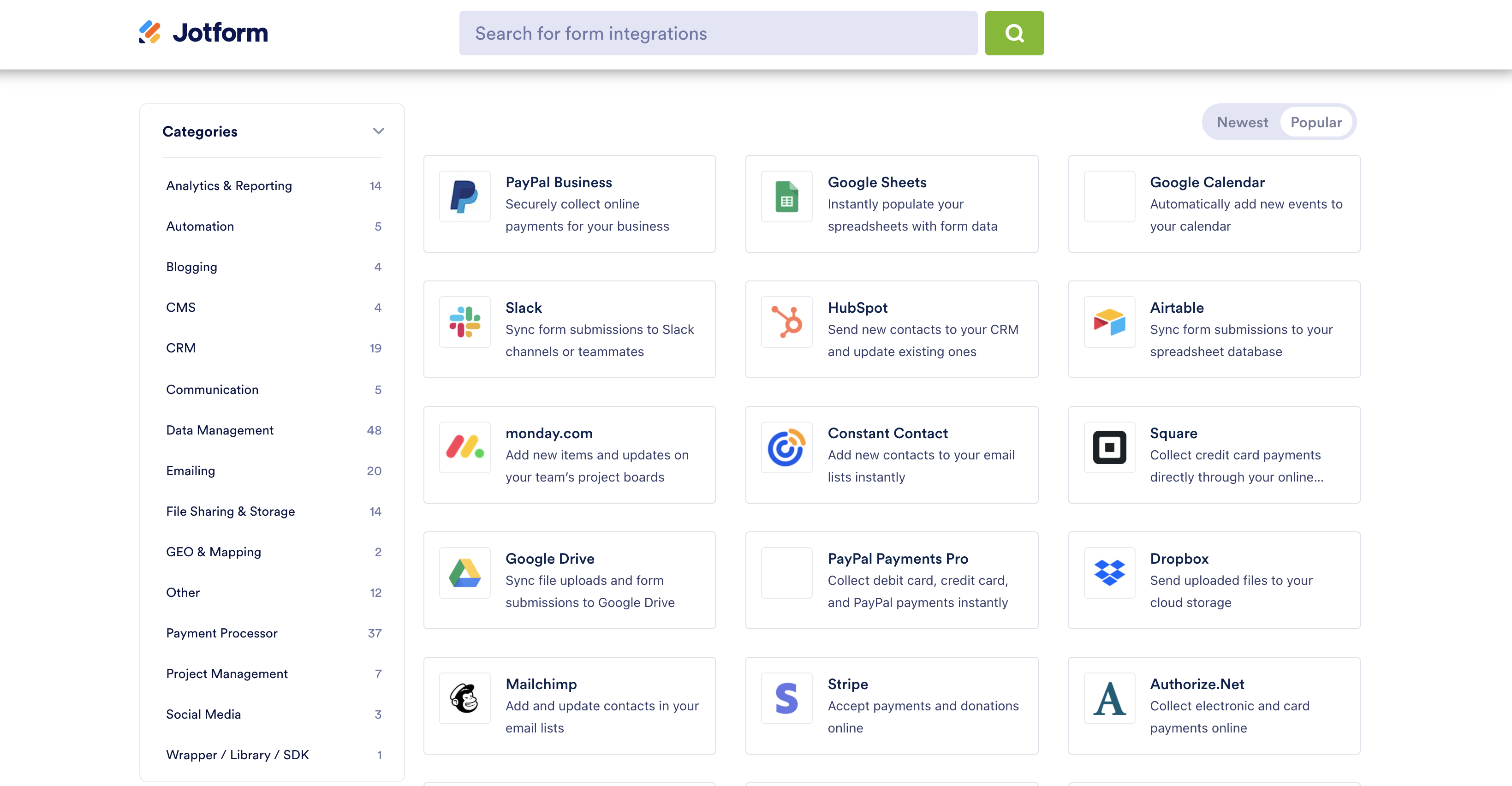
Task: Open the Airtable logo icon
Action: (1109, 322)
